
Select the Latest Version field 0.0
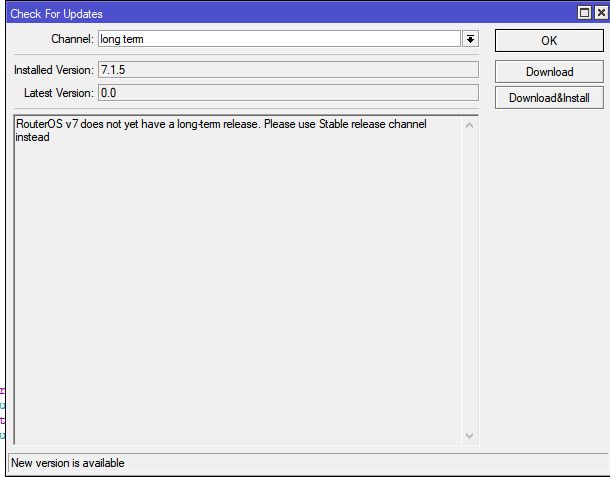click(288, 93)
